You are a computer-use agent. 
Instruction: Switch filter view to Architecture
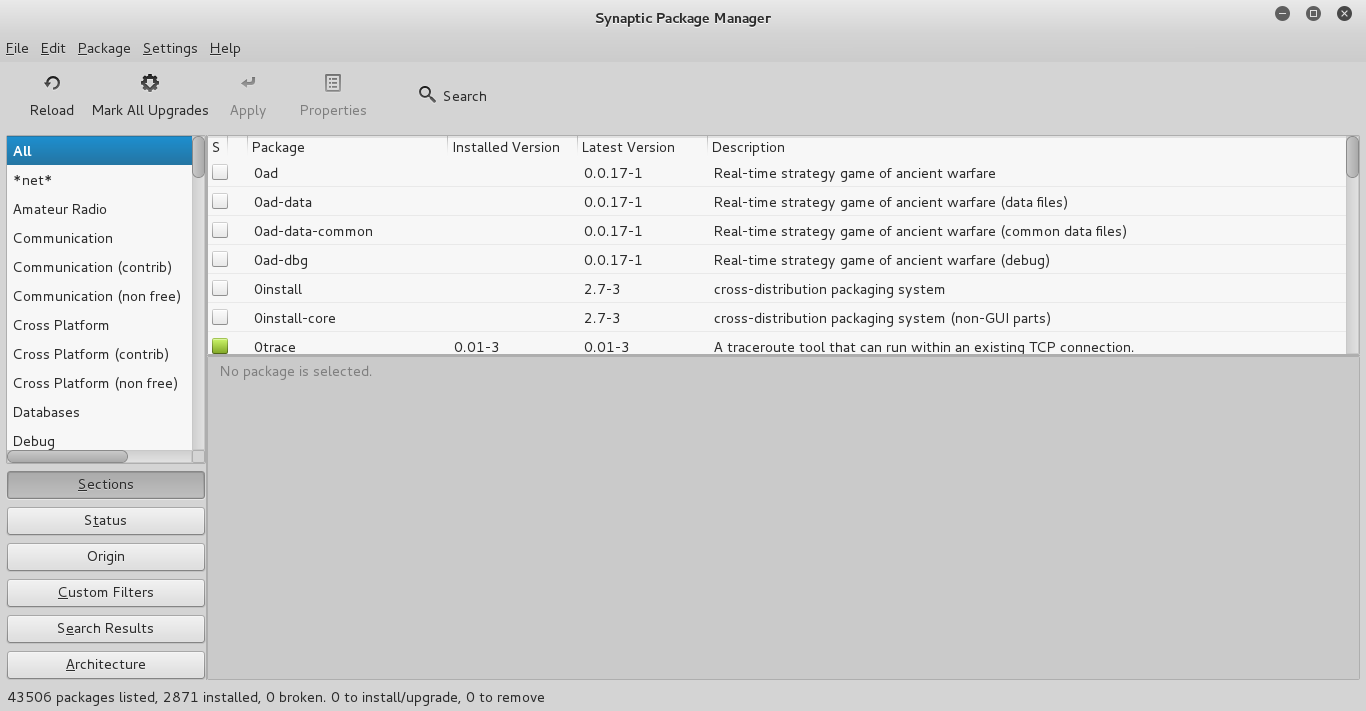106,664
